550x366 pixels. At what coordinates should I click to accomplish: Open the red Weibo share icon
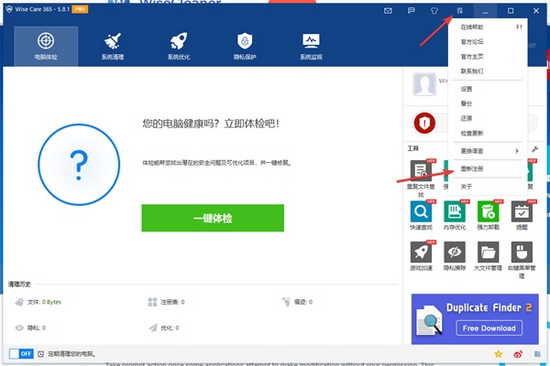(518, 354)
